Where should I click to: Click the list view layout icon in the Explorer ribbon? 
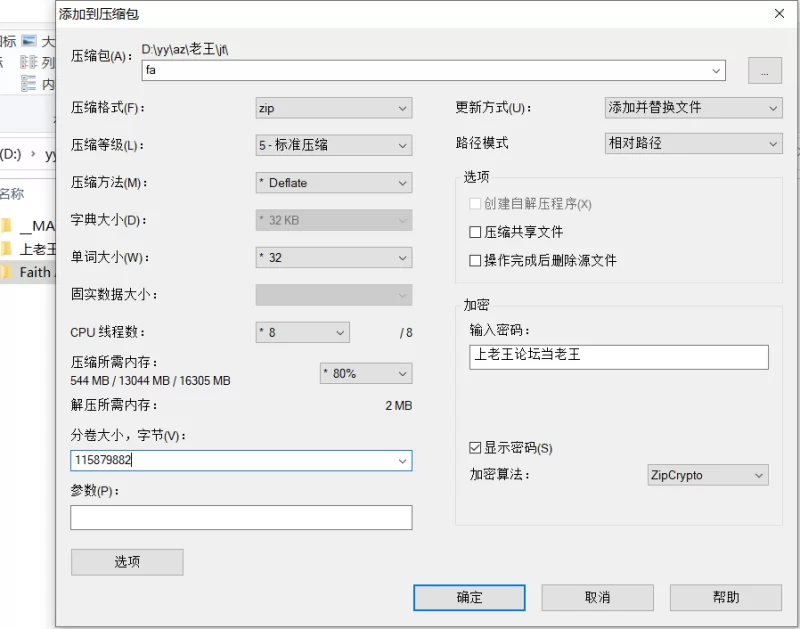click(x=29, y=62)
